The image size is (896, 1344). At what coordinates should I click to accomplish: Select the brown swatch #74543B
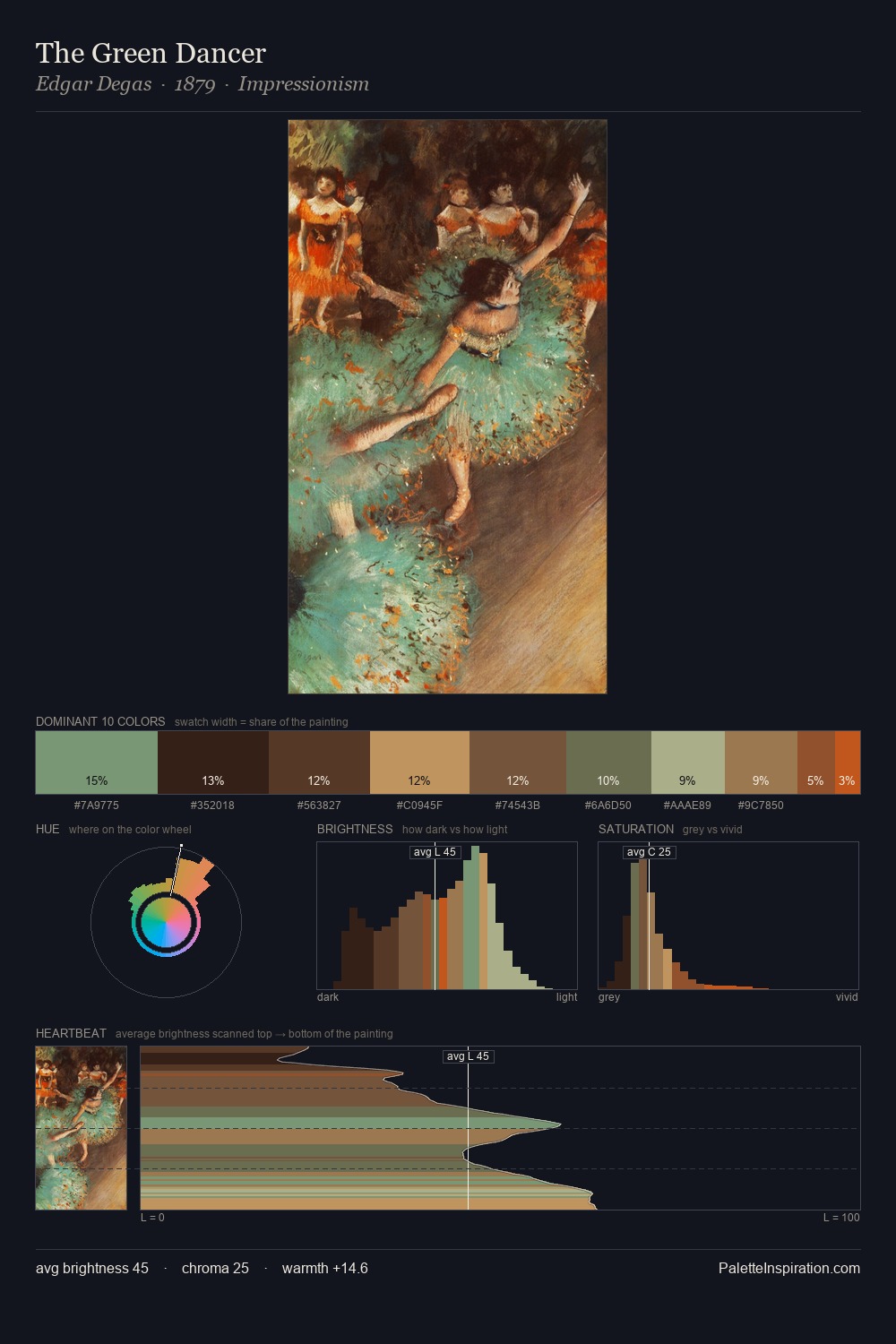[518, 762]
